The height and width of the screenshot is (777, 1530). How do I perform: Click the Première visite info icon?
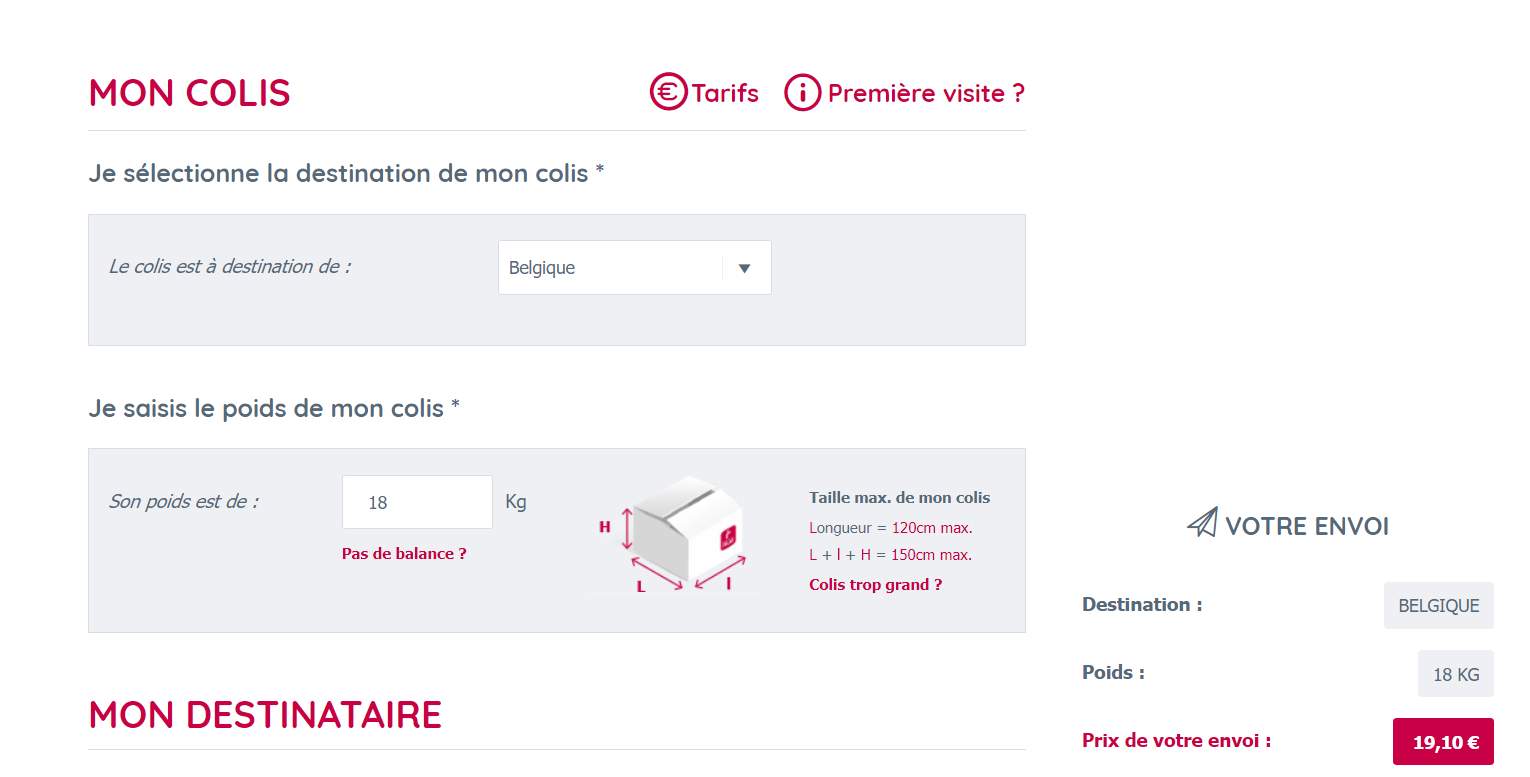point(802,93)
